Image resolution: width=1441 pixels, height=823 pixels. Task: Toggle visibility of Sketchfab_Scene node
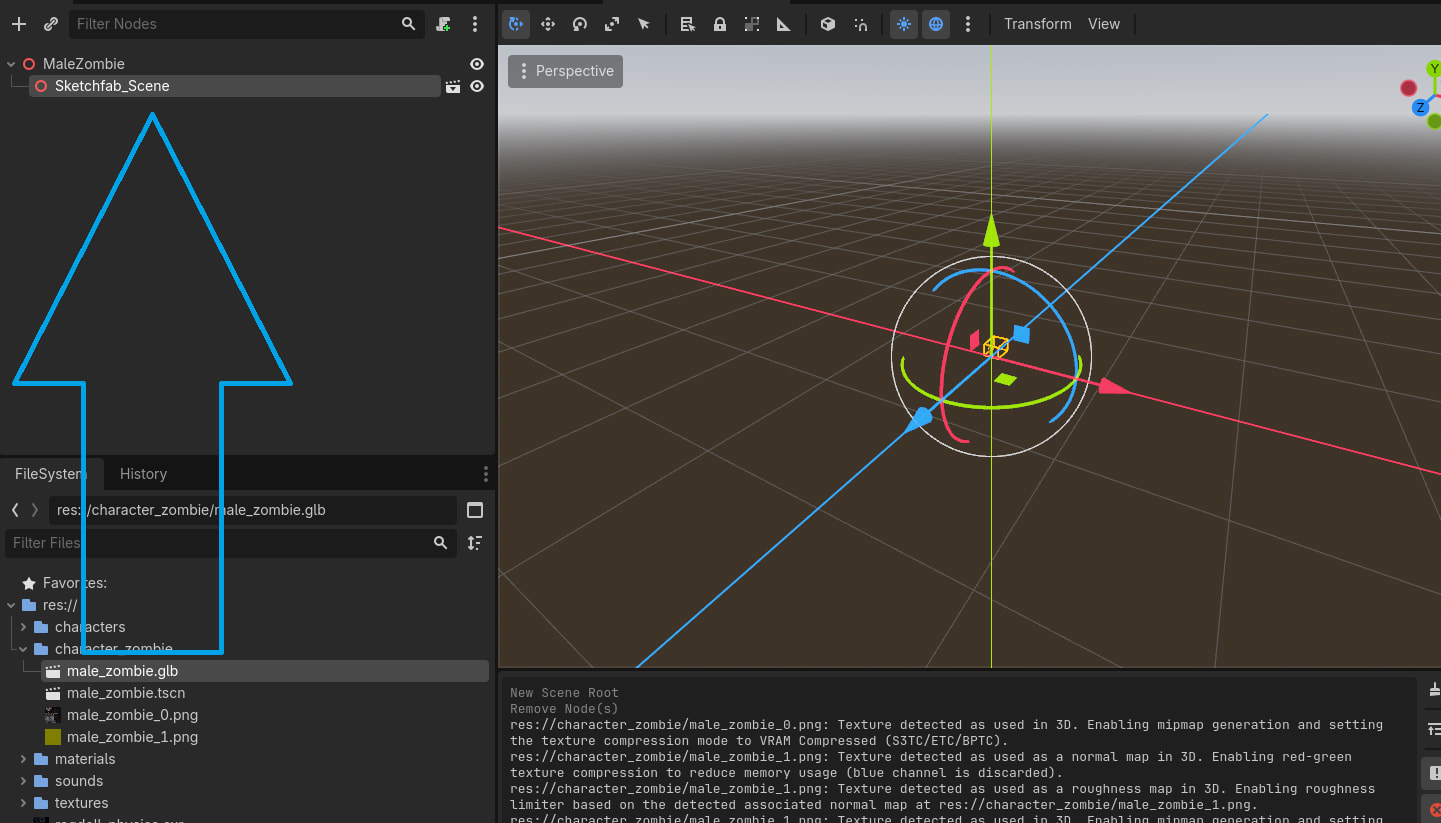coord(477,87)
